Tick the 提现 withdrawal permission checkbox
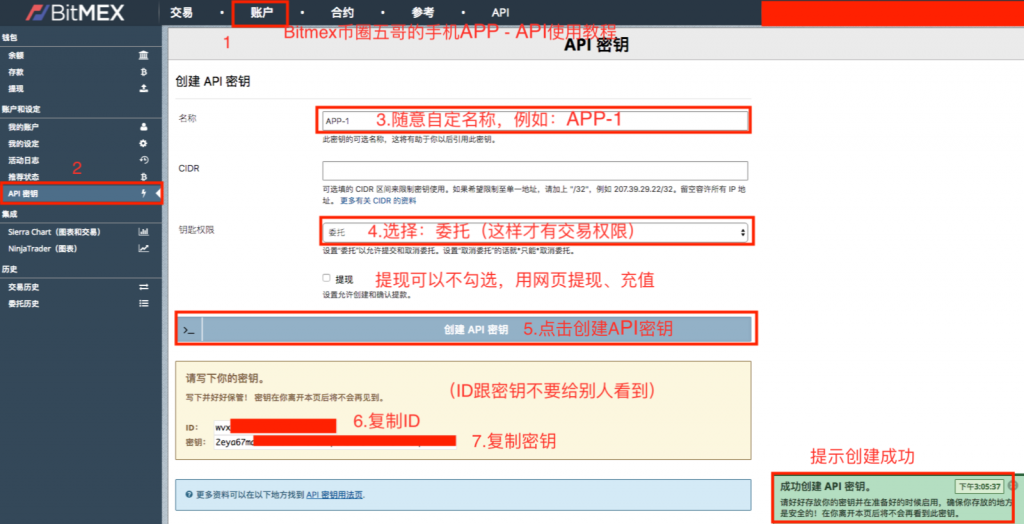 click(327, 278)
